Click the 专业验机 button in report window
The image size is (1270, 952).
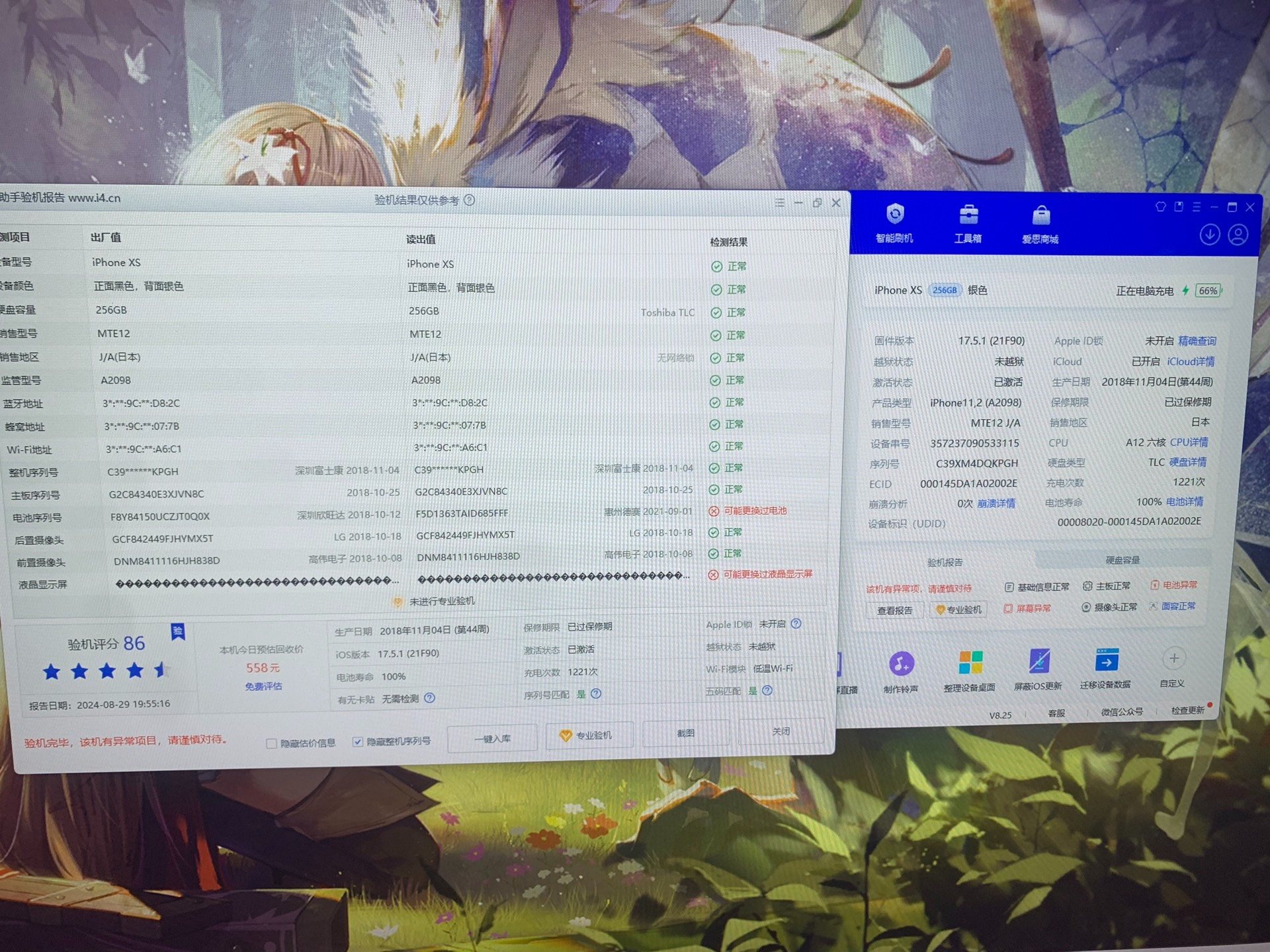[x=589, y=735]
